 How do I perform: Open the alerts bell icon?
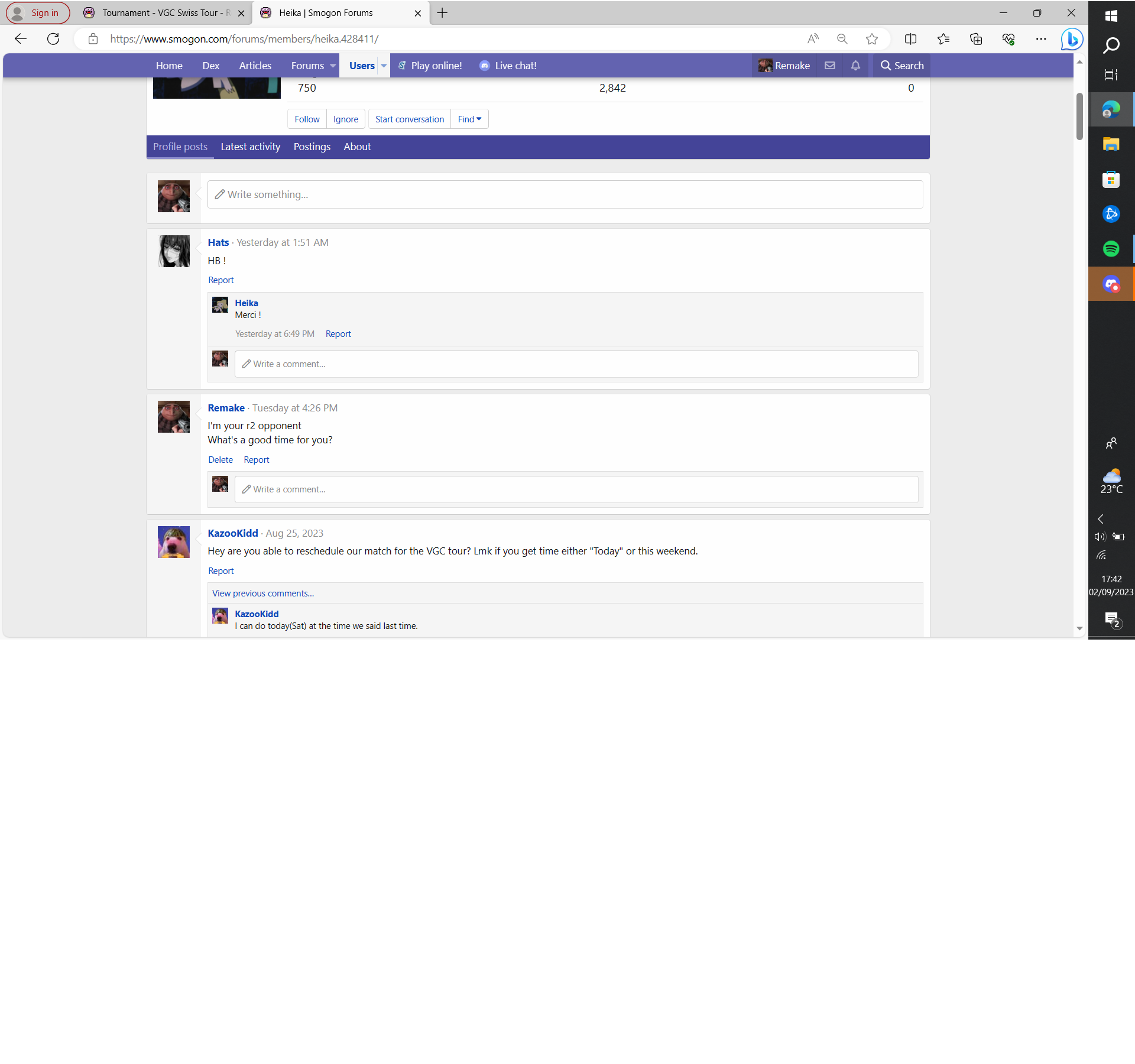tap(855, 66)
